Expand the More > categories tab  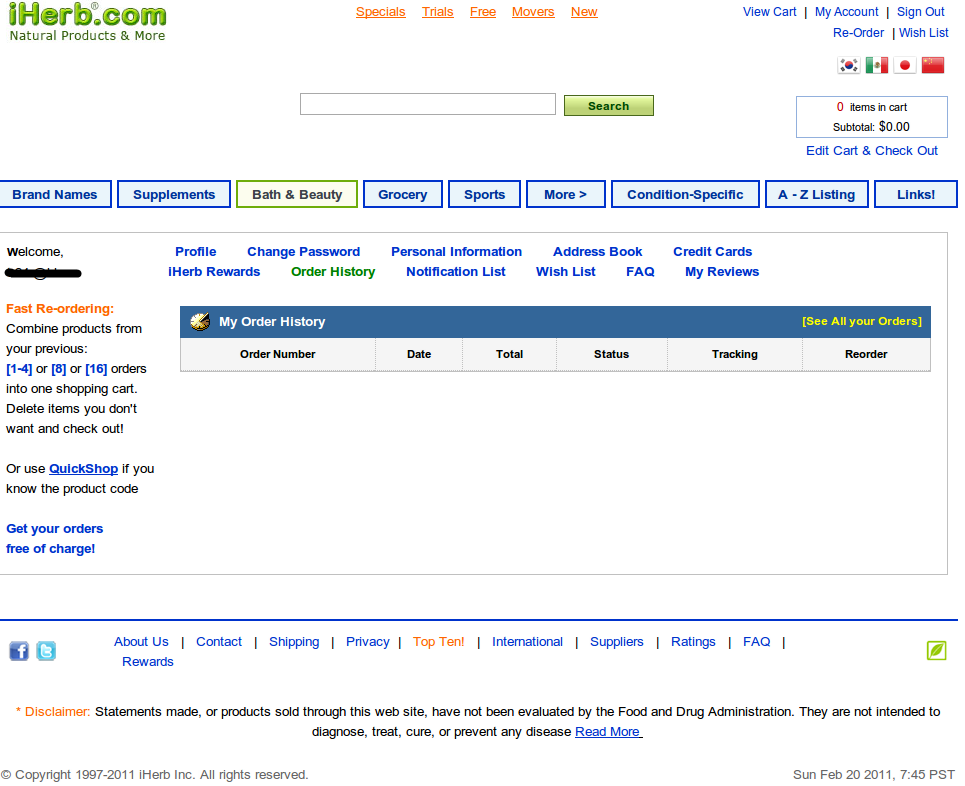566,194
